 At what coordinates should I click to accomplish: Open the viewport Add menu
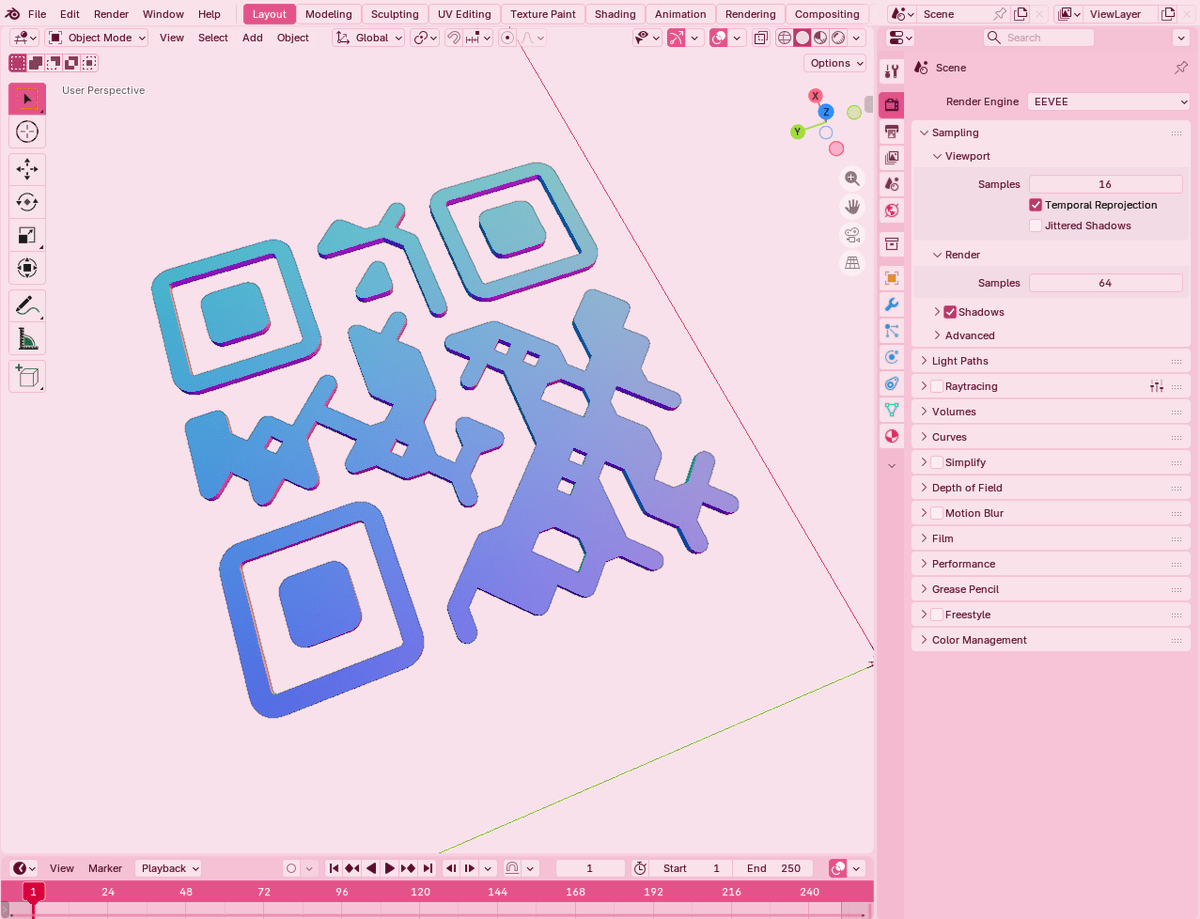pyautogui.click(x=252, y=38)
